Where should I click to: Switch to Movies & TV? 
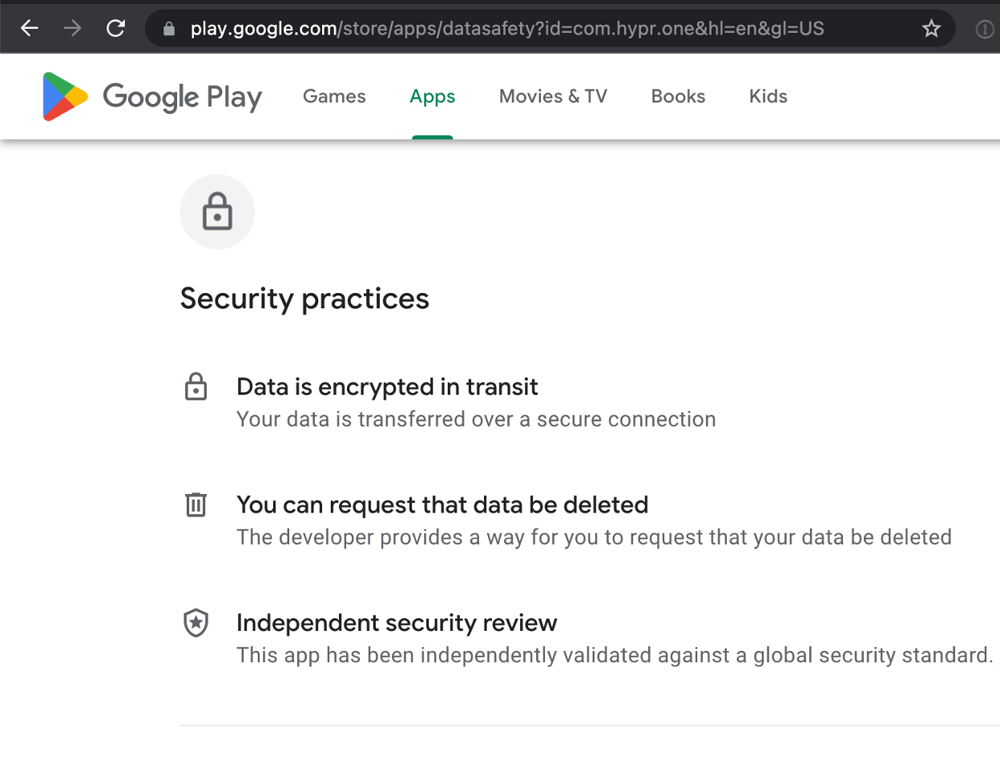(553, 96)
